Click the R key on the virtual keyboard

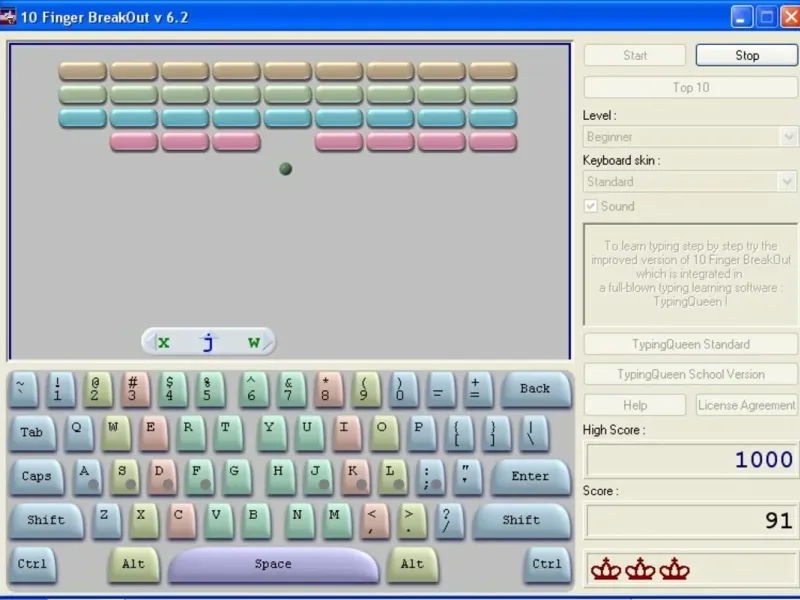191,434
